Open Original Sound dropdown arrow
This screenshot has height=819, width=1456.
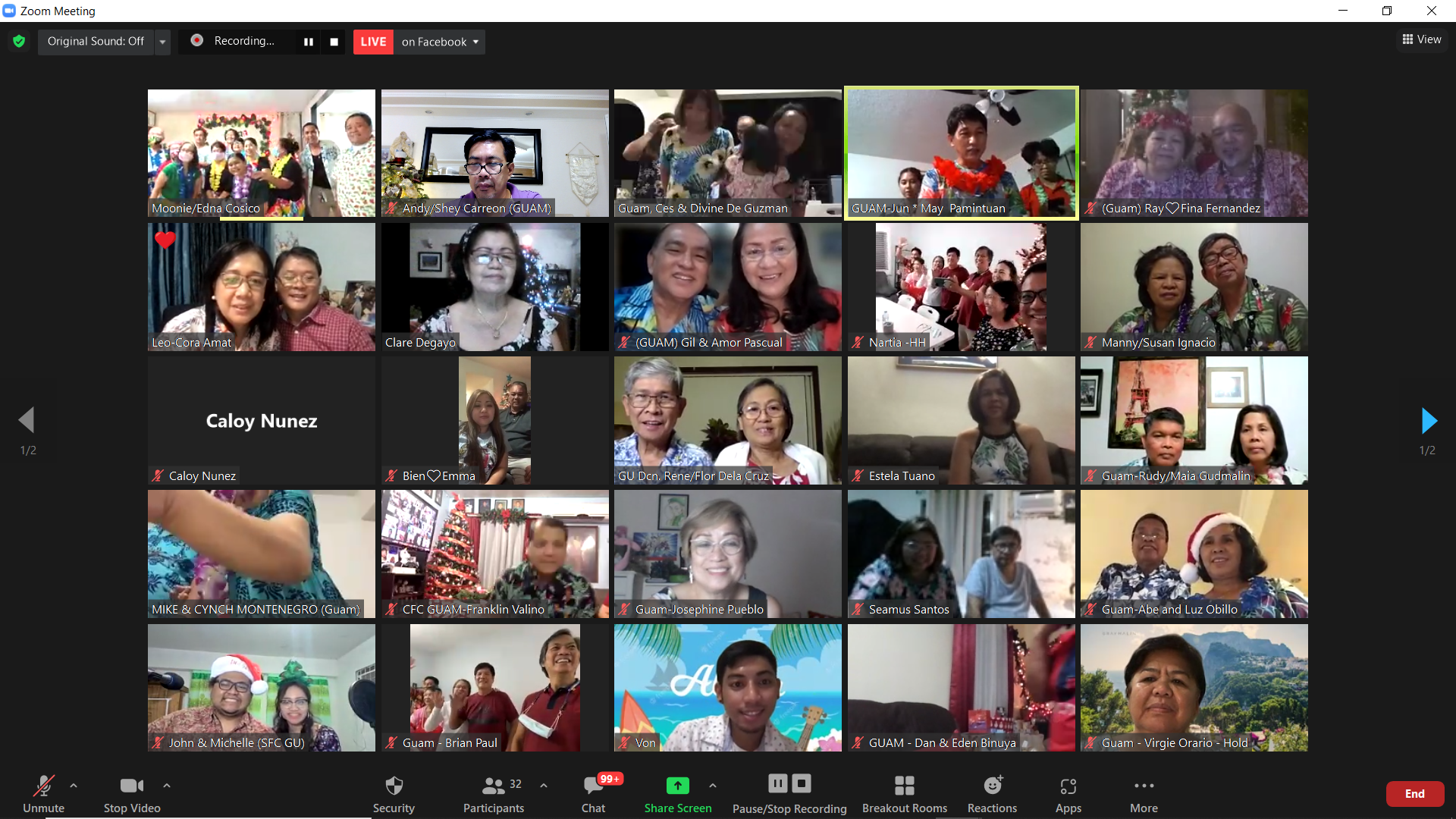(162, 41)
